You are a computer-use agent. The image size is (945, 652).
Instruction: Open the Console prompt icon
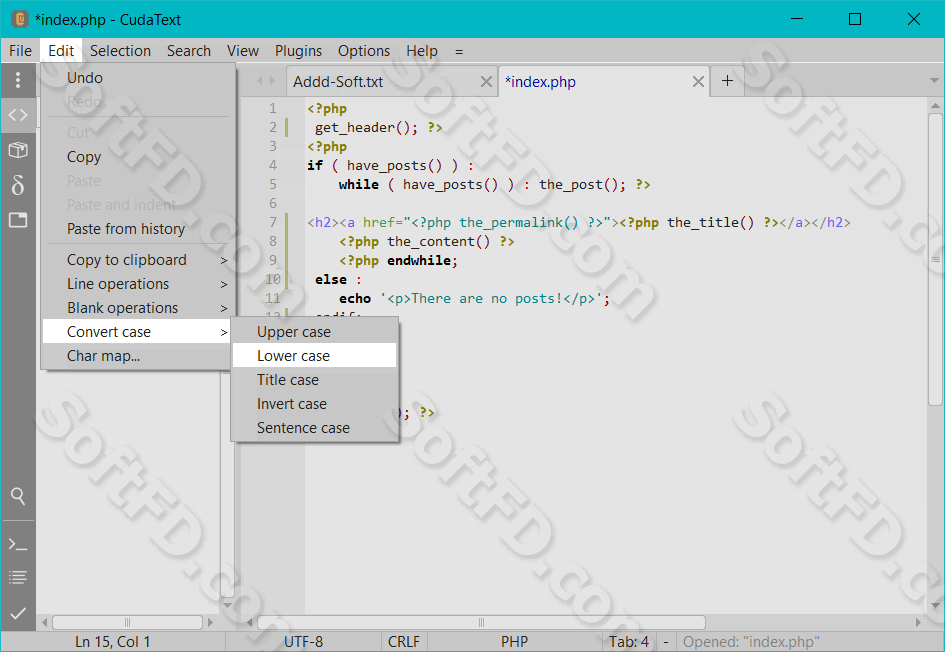(x=18, y=545)
